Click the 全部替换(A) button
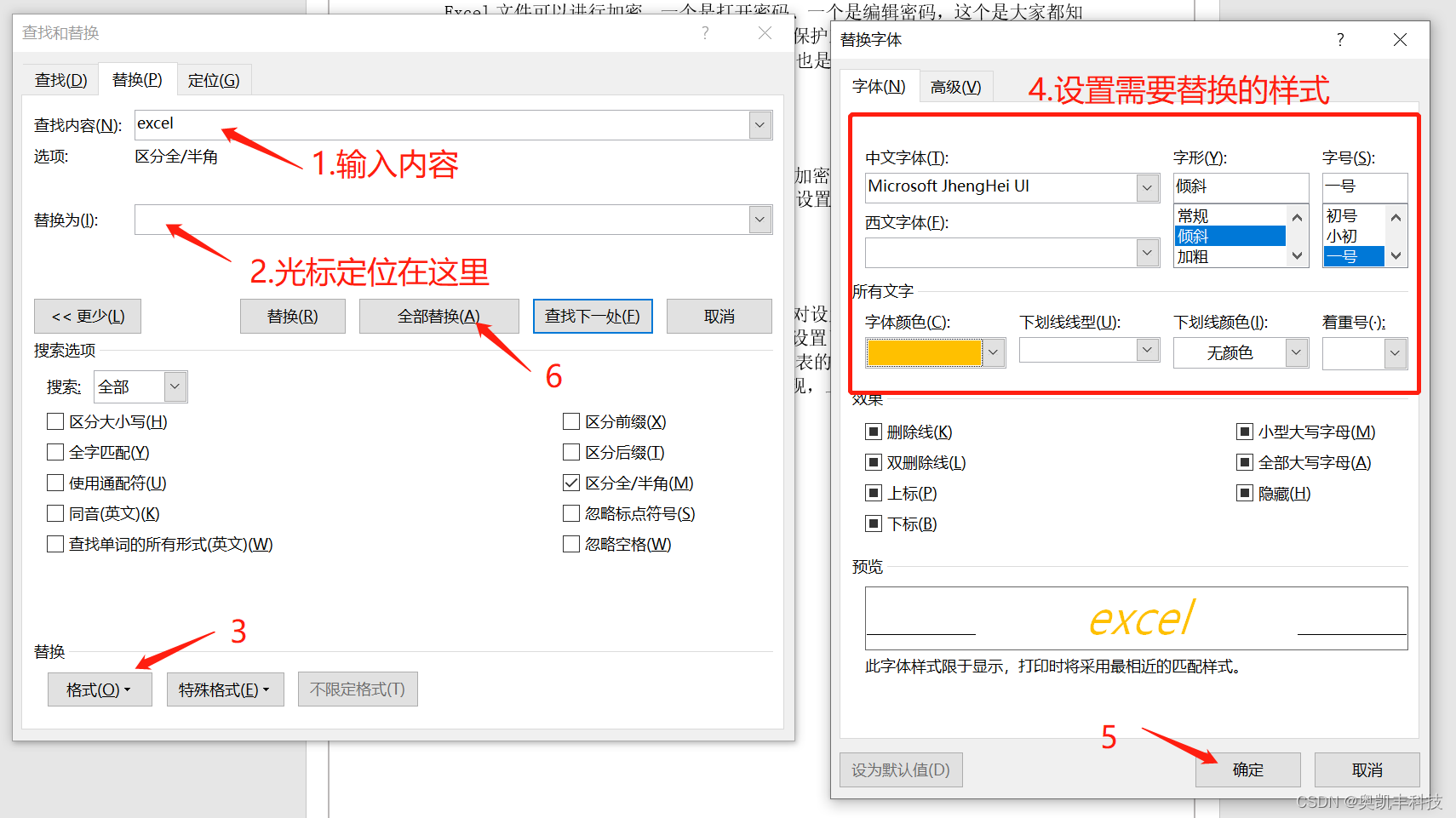1456x818 pixels. click(x=439, y=317)
